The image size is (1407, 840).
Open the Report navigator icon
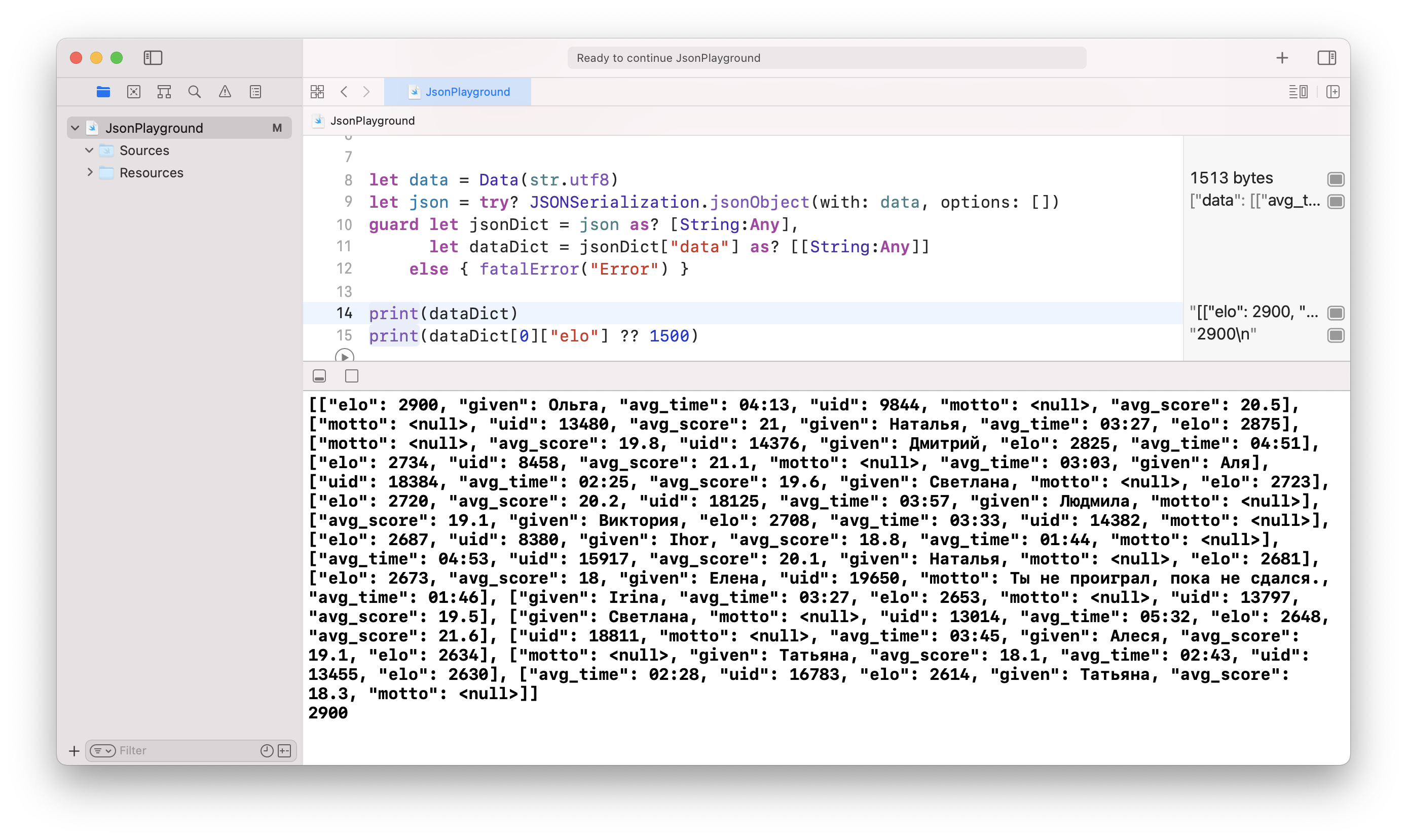coord(255,92)
